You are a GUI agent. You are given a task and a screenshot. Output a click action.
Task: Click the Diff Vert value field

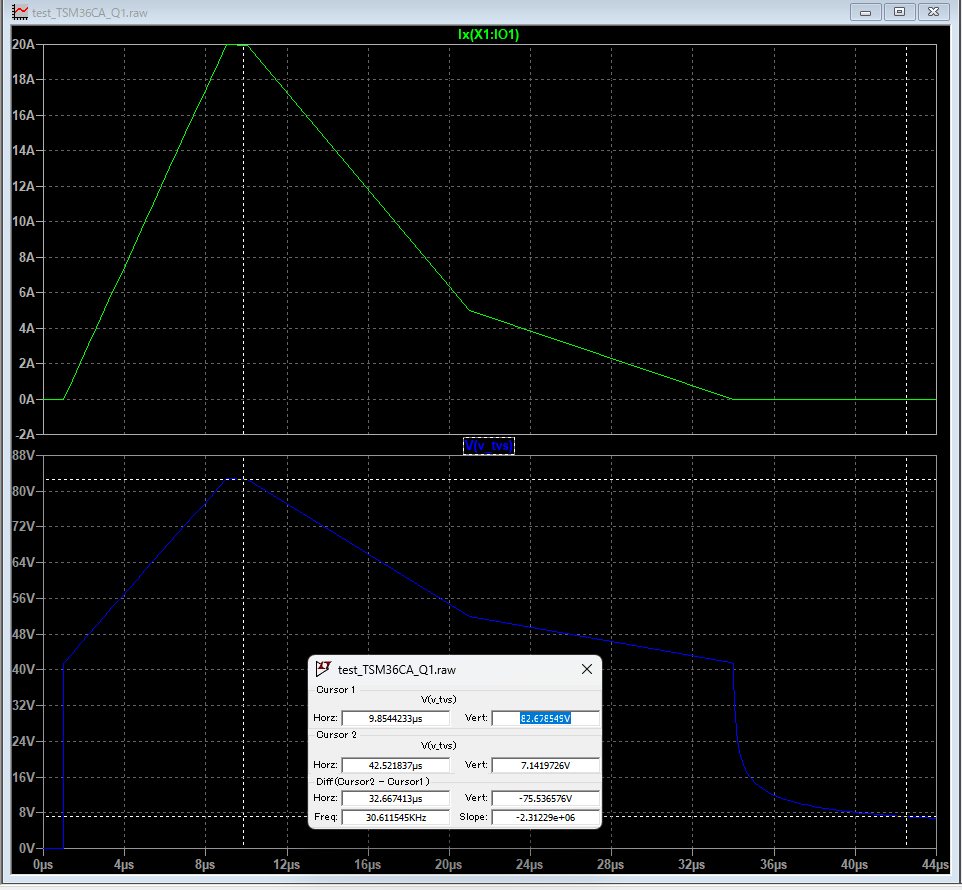(x=545, y=799)
